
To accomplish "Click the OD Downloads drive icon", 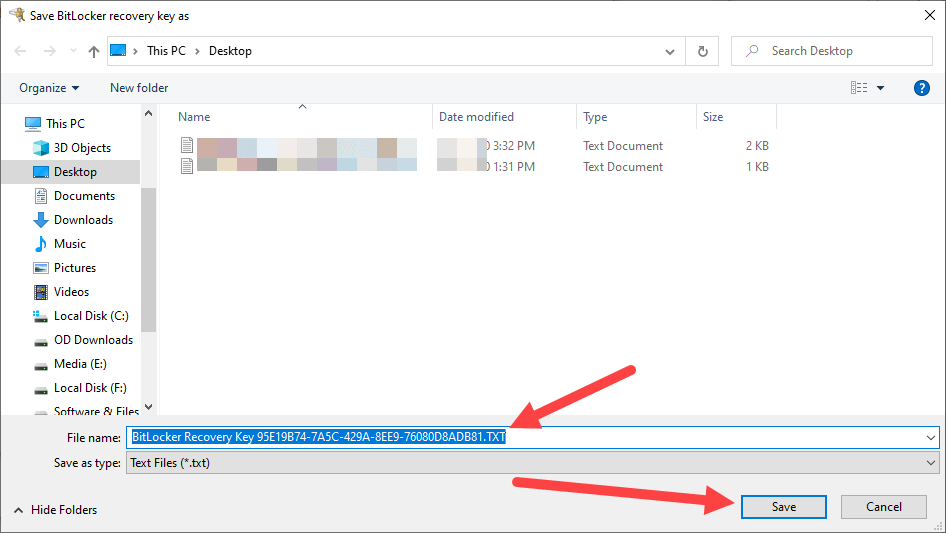I will 41,342.
